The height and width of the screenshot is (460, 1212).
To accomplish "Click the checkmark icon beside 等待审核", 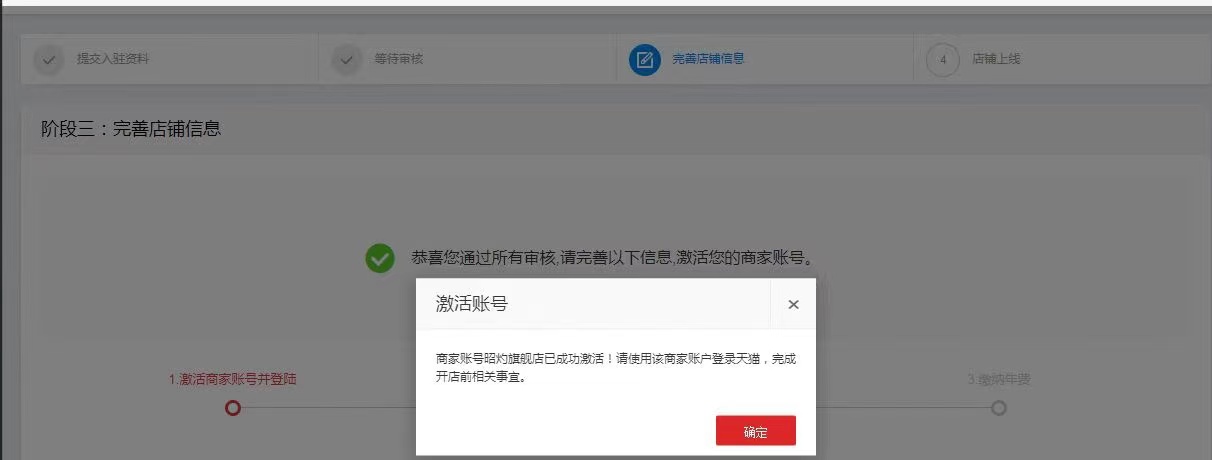I will pyautogui.click(x=346, y=59).
